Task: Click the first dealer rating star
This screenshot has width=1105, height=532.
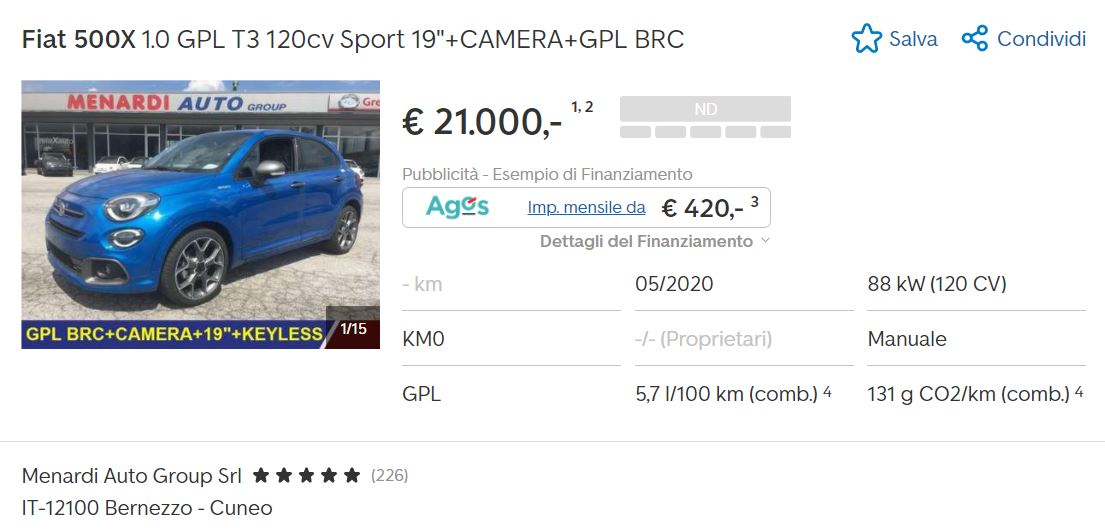Action: 261,476
